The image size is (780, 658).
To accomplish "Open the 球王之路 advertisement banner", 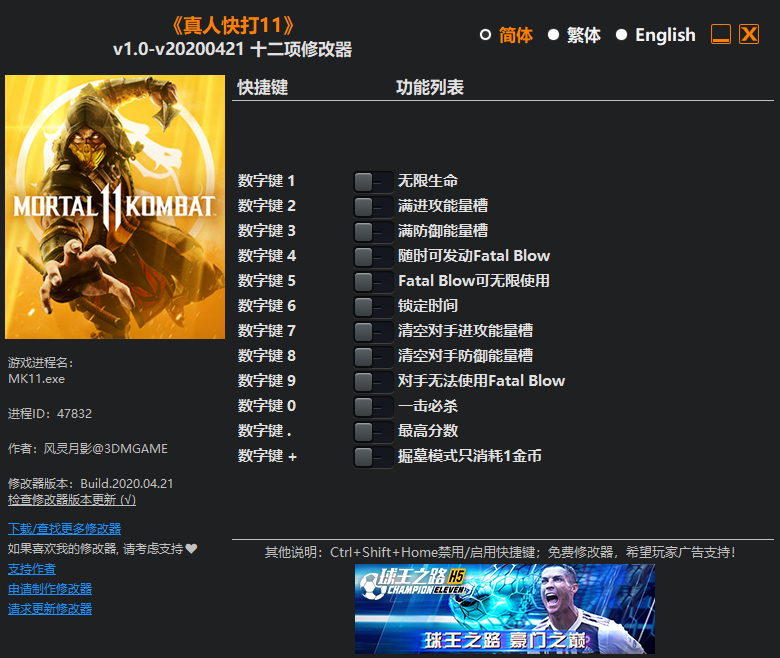I will [505, 609].
